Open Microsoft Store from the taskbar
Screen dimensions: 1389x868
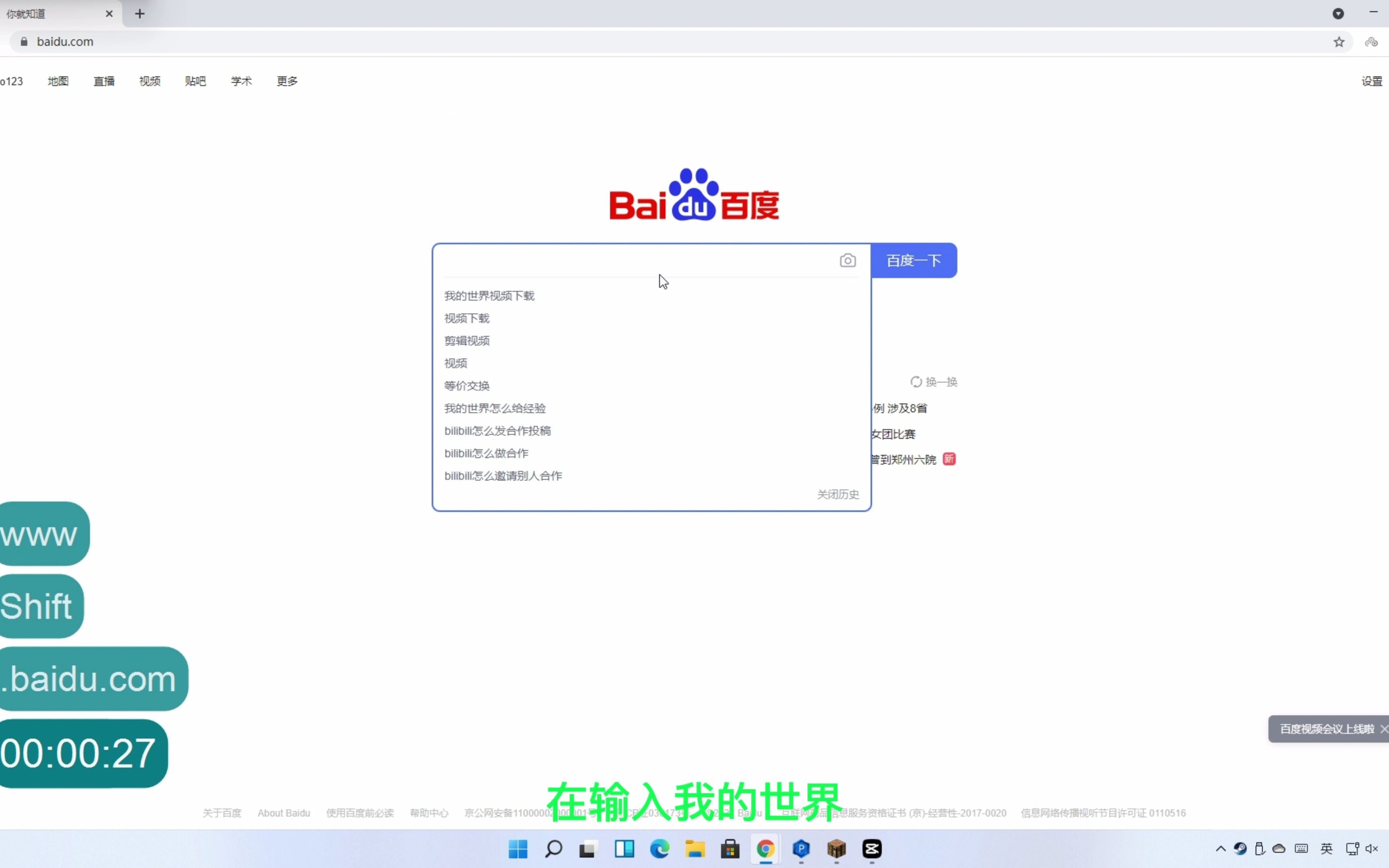point(730,849)
